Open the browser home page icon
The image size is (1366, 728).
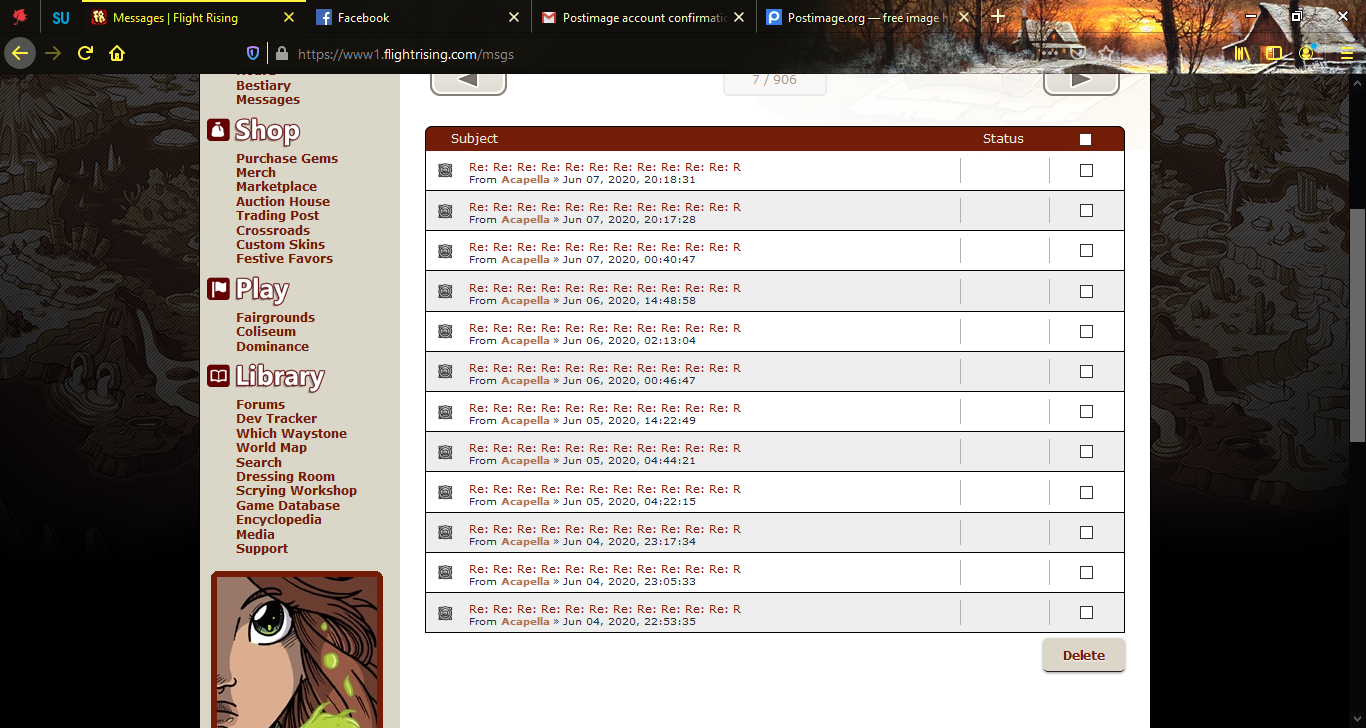point(117,53)
